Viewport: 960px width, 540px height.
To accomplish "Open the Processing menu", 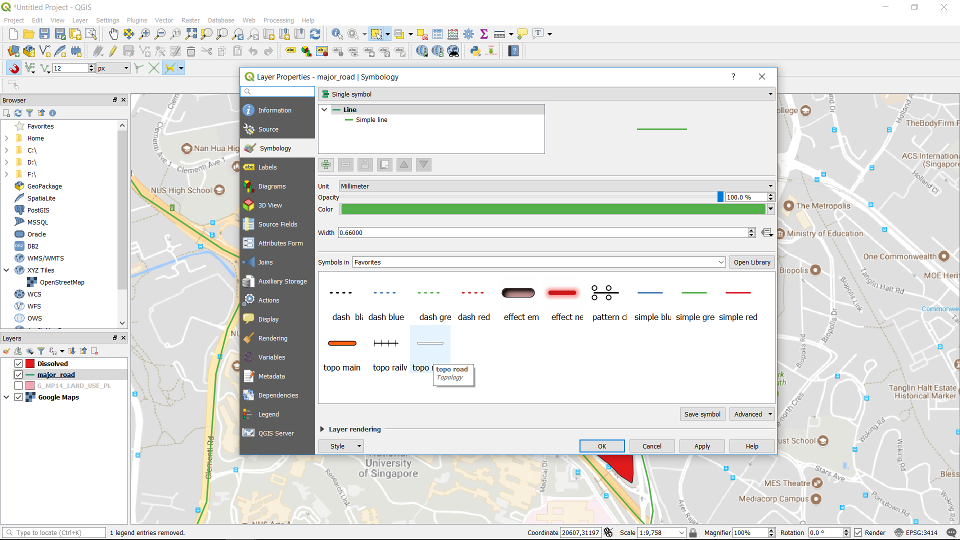I will [278, 20].
